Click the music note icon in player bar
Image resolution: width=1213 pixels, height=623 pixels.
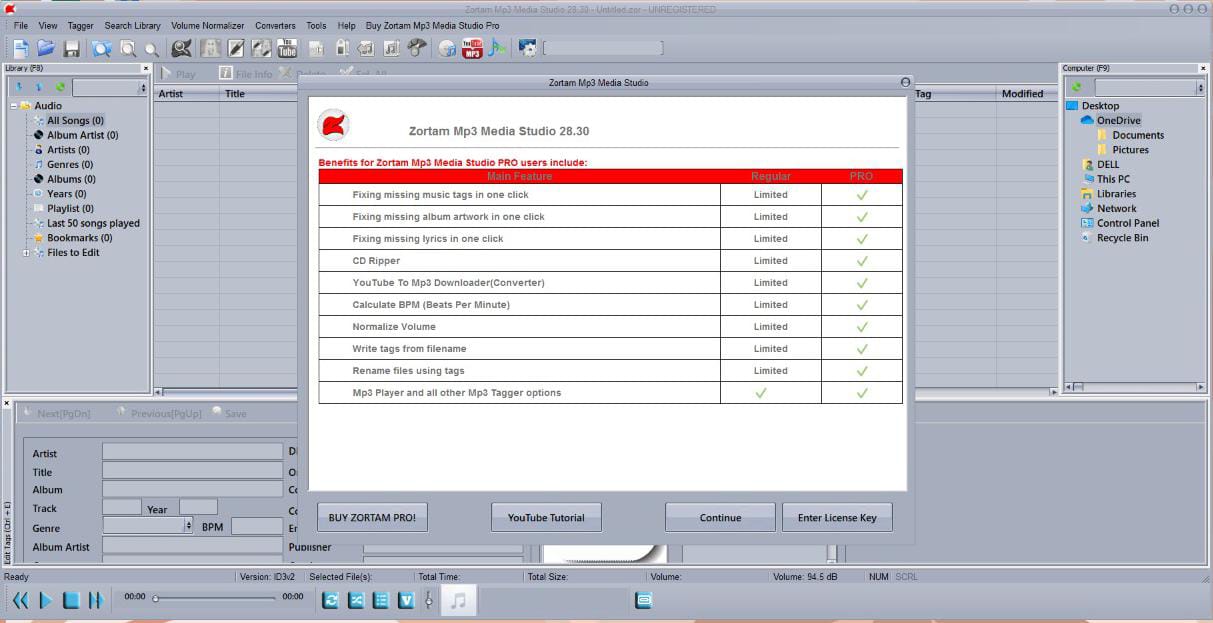click(x=458, y=600)
